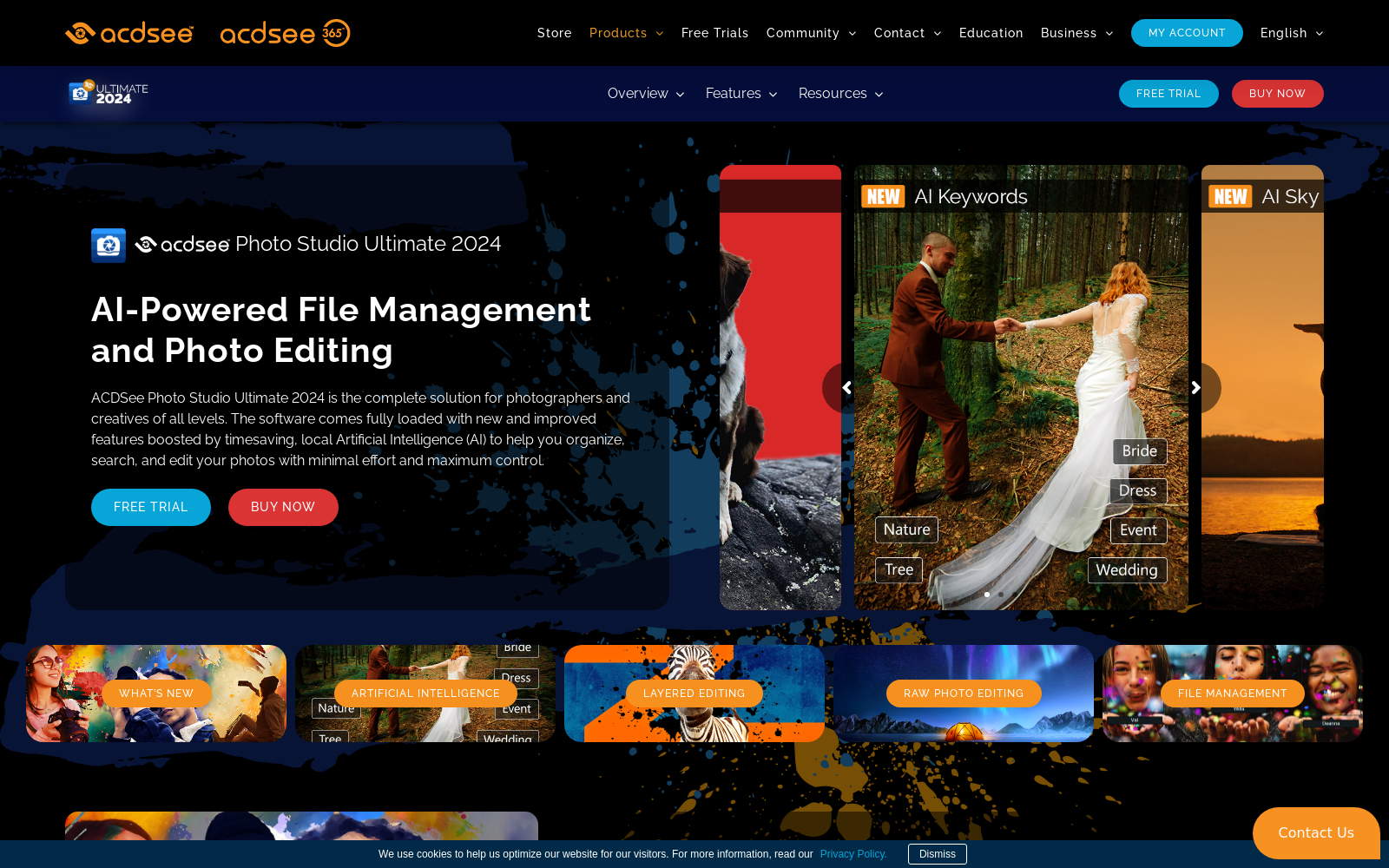Go to the previous carousel slide
The width and height of the screenshot is (1389, 868).
coord(847,388)
